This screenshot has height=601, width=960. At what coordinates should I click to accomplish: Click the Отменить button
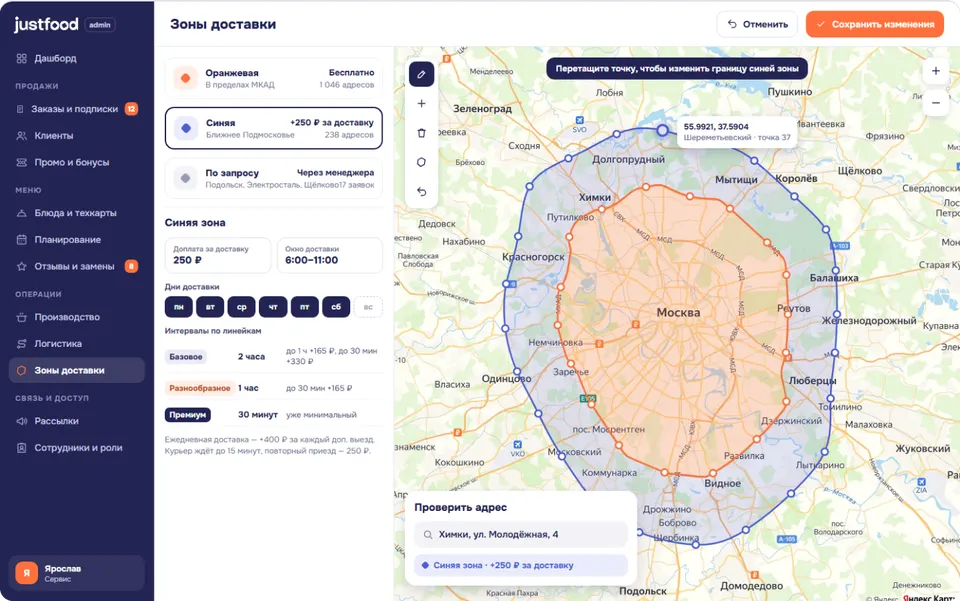[757, 24]
